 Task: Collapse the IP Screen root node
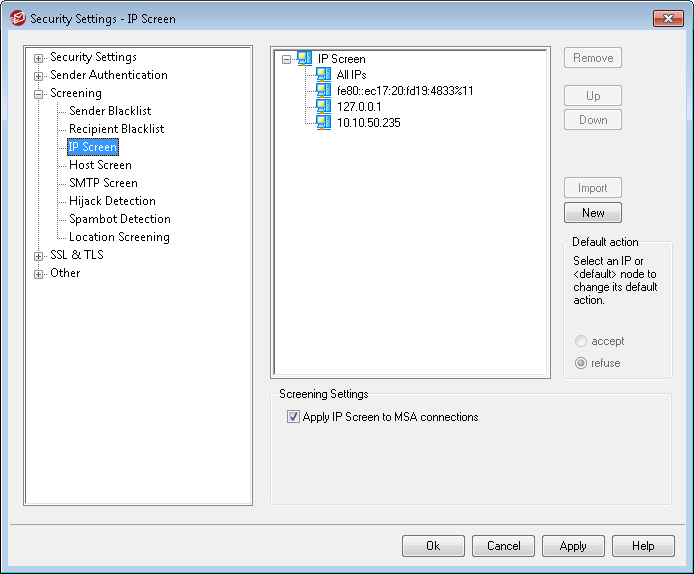coord(287,59)
